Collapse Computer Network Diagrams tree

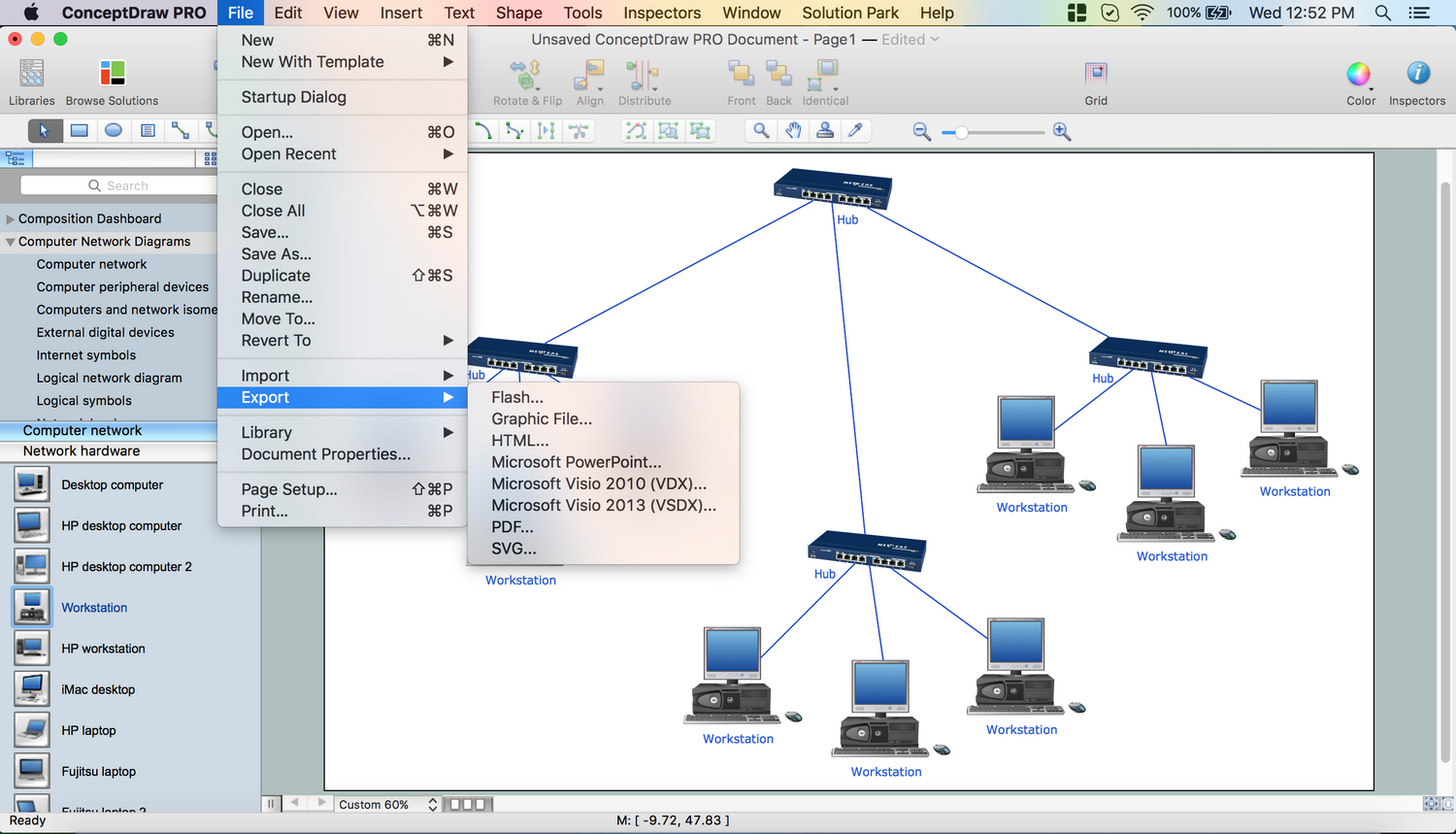tap(11, 242)
